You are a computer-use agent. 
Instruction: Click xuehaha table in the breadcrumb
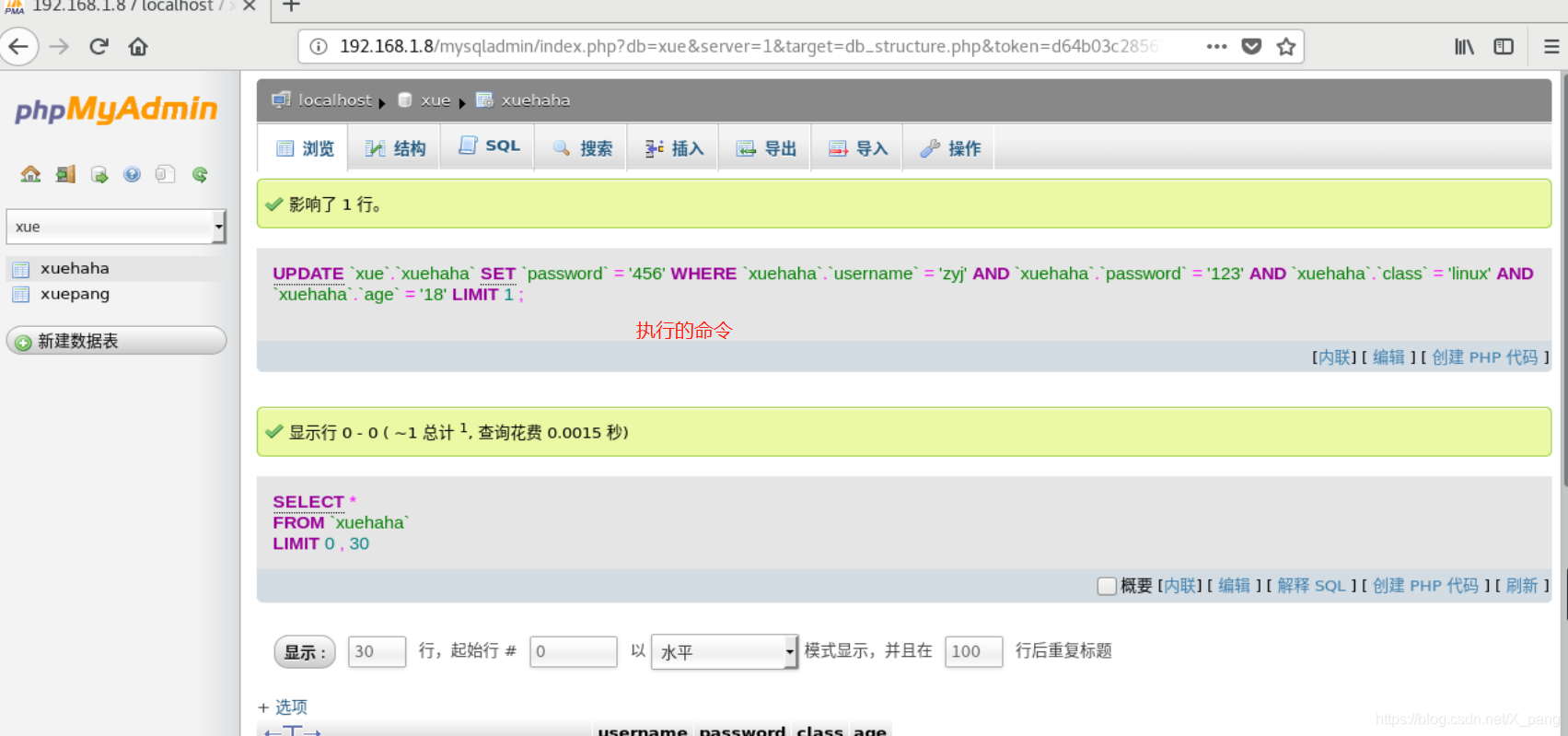coord(535,100)
